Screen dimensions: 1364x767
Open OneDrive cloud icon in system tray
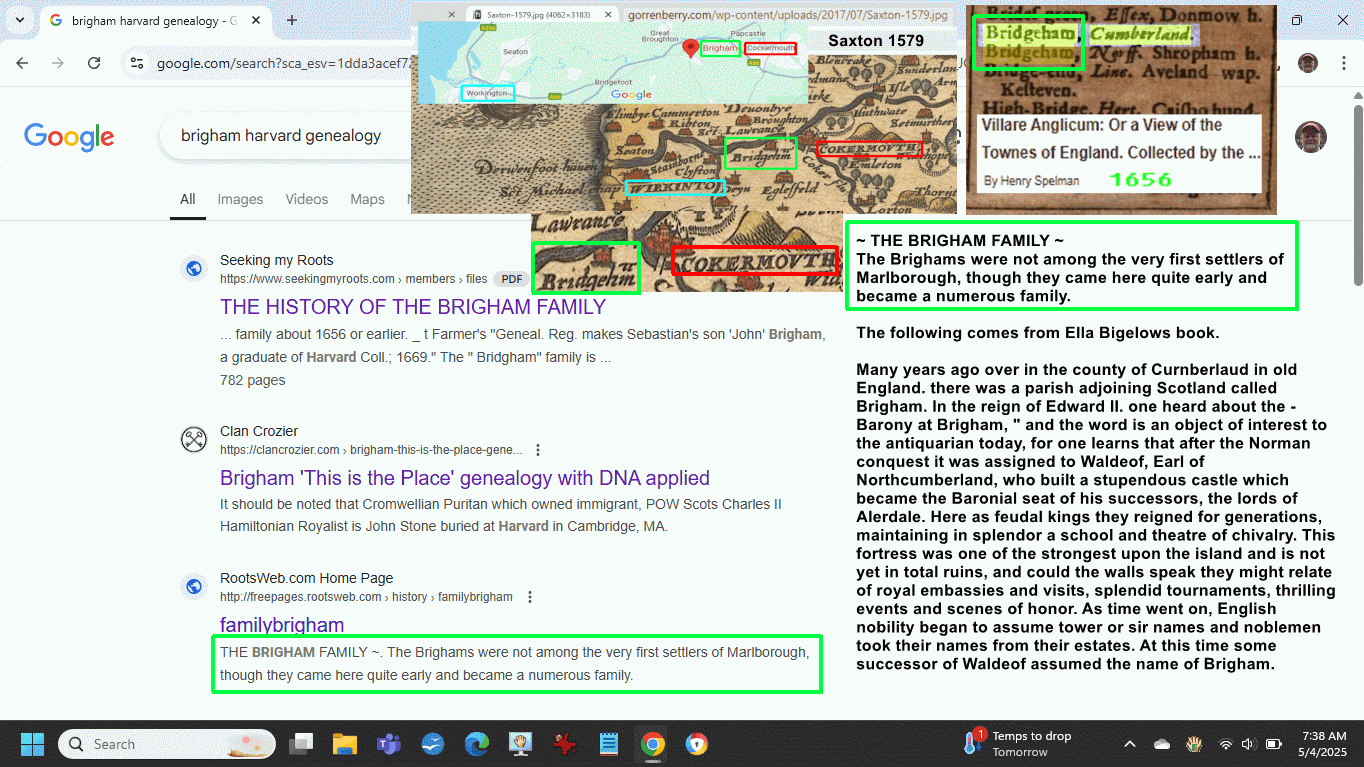pos(1162,744)
